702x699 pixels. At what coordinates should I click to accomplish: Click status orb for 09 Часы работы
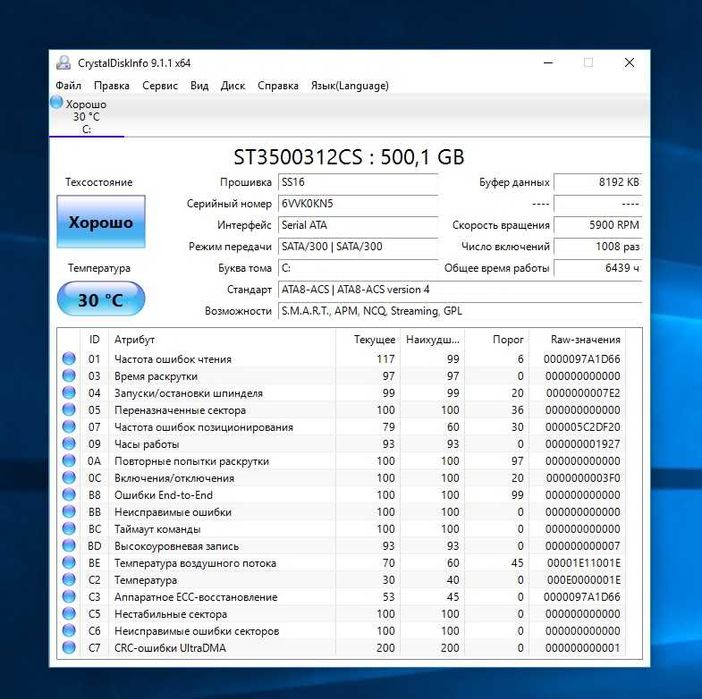click(69, 444)
